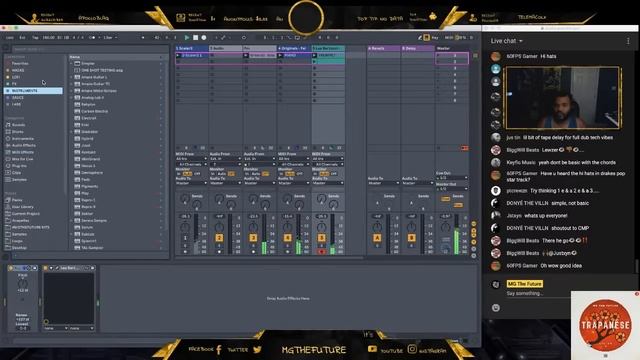Click the Master track header
This screenshot has height=360, width=640.
click(x=452, y=48)
